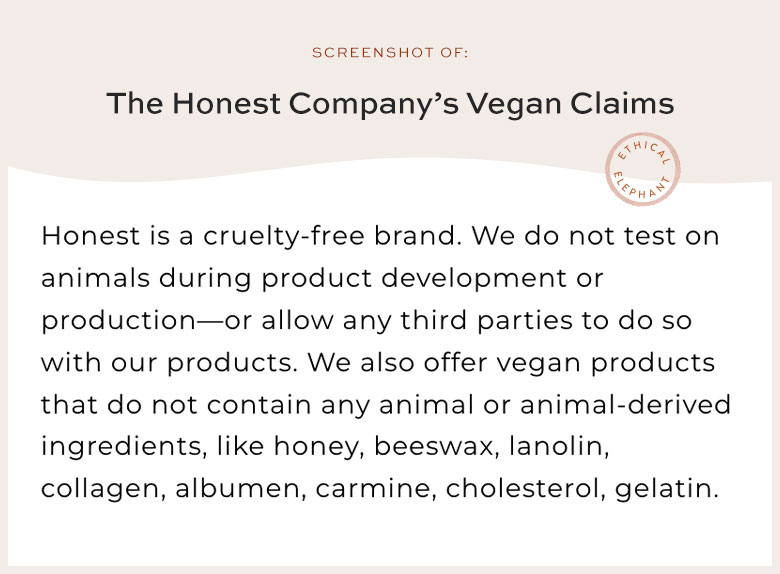The width and height of the screenshot is (780, 574).
Task: Click the phrase 'product development' in the text
Action: point(414,279)
